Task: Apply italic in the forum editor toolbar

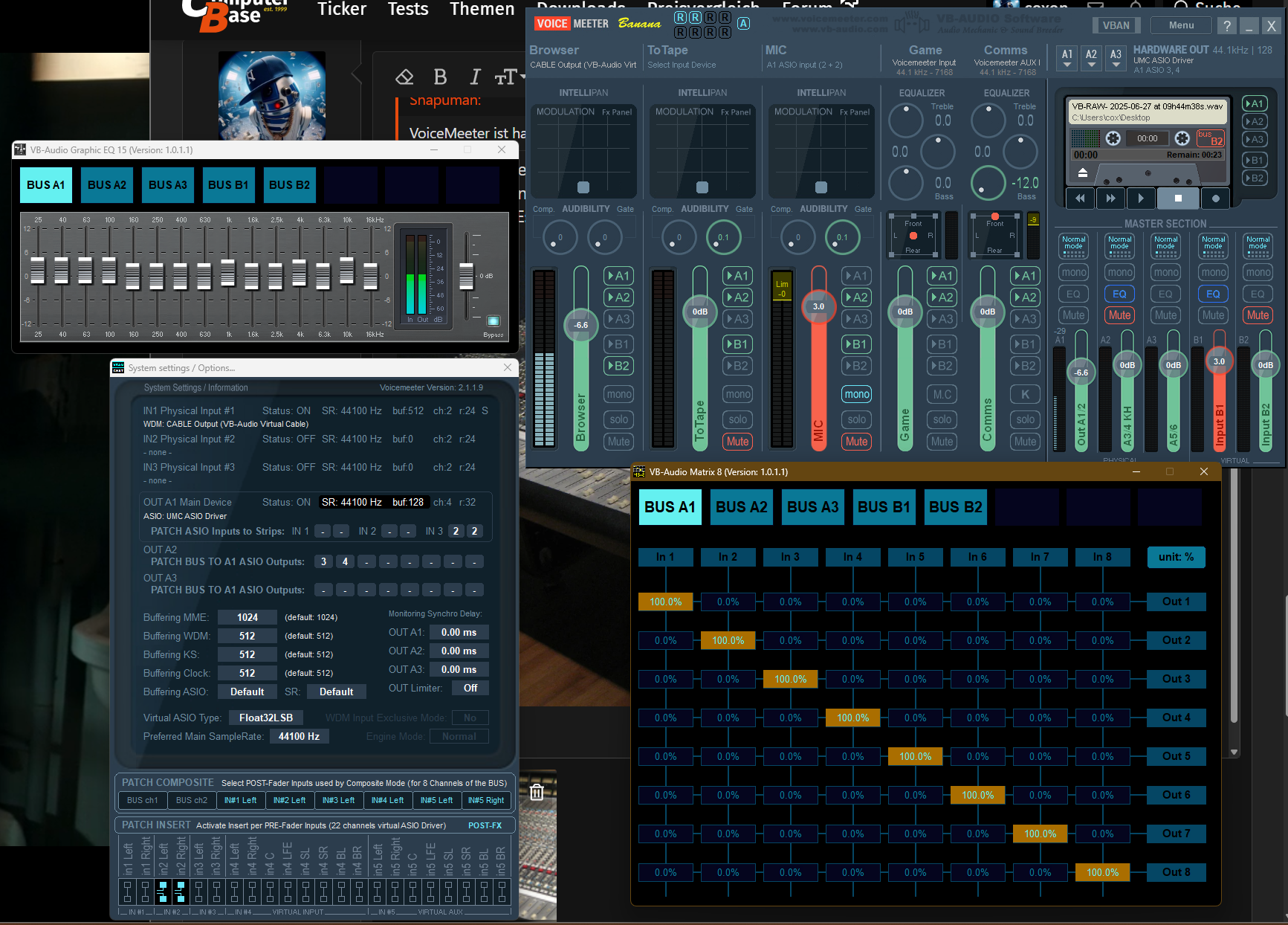Action: 475,77
